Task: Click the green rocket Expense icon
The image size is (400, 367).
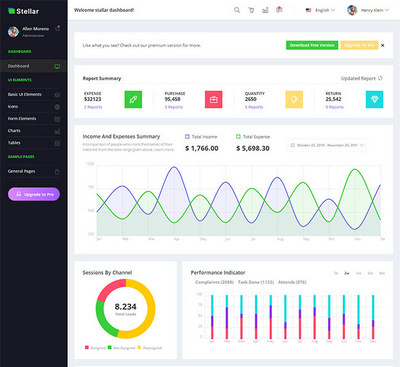Action: (x=133, y=99)
